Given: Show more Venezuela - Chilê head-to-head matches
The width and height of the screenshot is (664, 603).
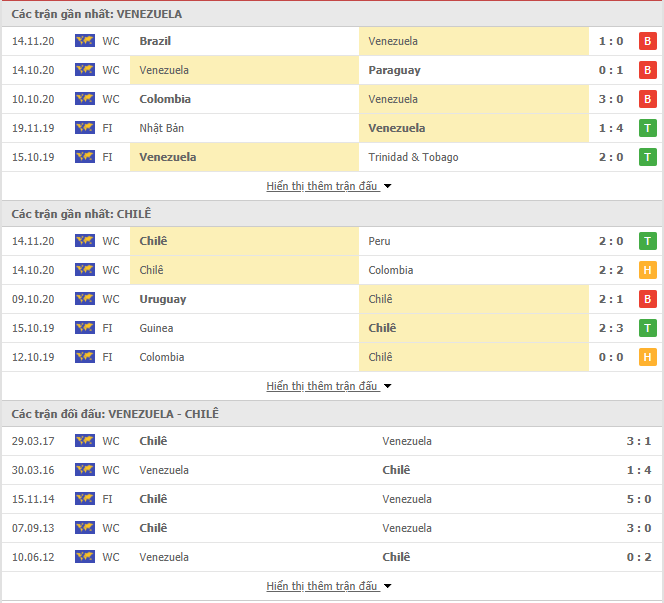Looking at the screenshot, I should [329, 586].
